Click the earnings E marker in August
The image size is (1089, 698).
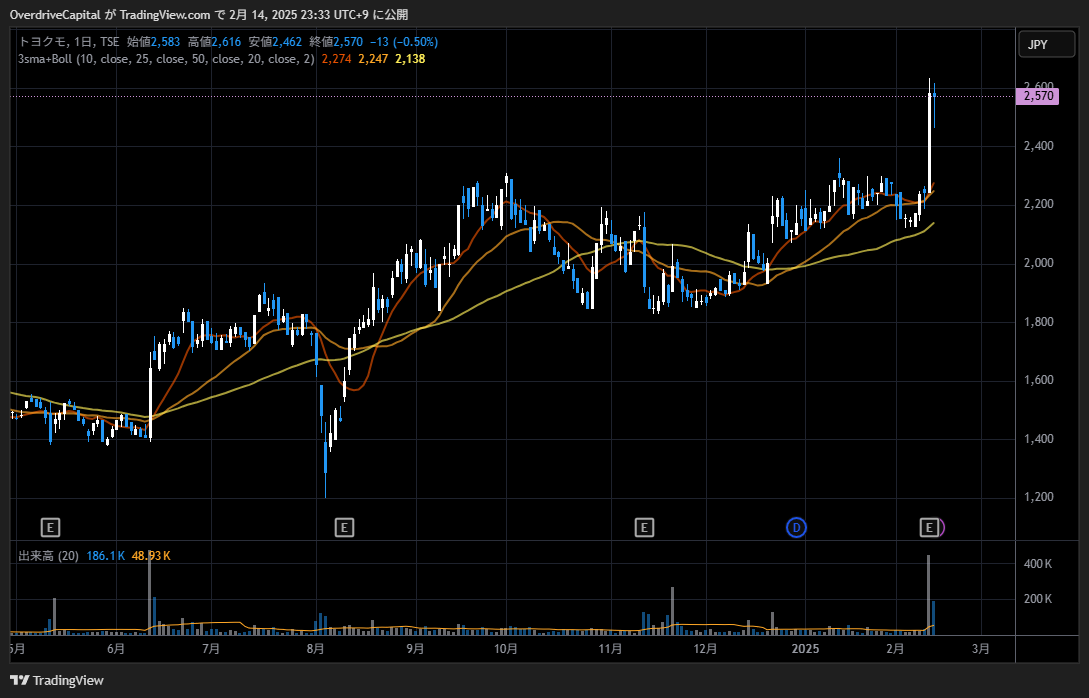pyautogui.click(x=344, y=527)
